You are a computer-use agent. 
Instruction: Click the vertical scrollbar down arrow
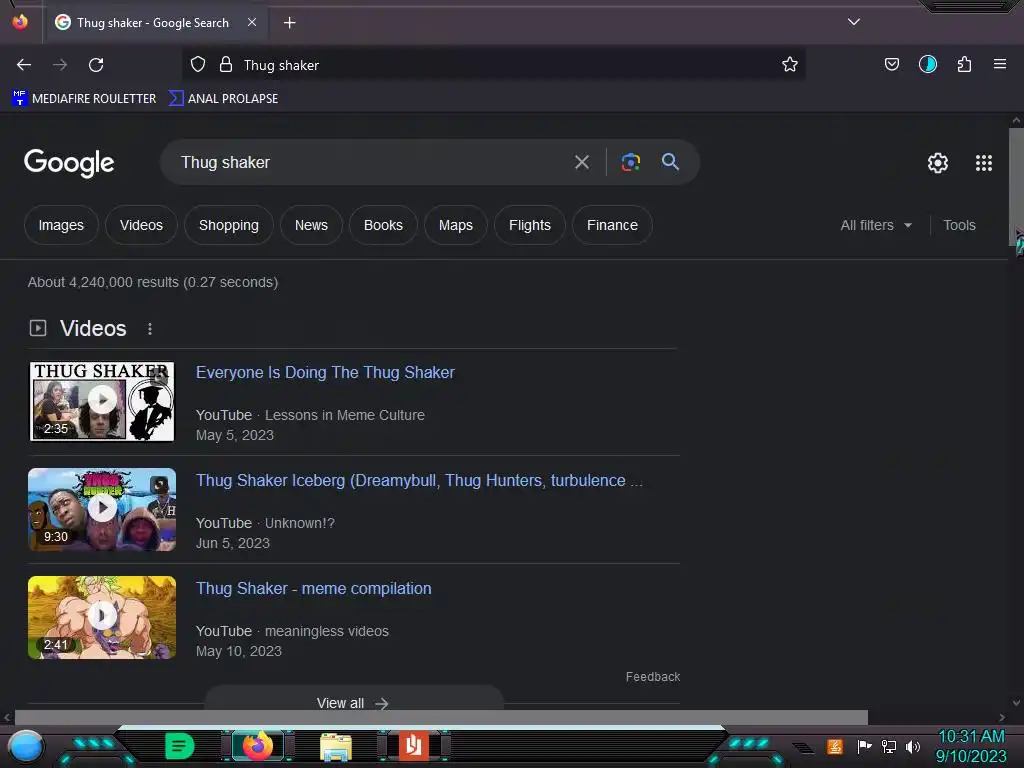pyautogui.click(x=1016, y=703)
